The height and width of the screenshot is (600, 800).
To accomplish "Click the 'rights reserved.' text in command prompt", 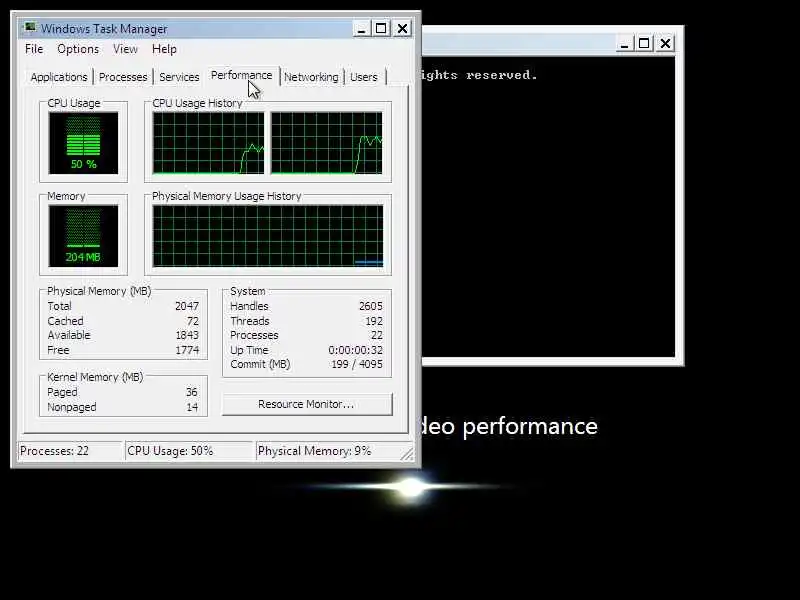I will (479, 75).
